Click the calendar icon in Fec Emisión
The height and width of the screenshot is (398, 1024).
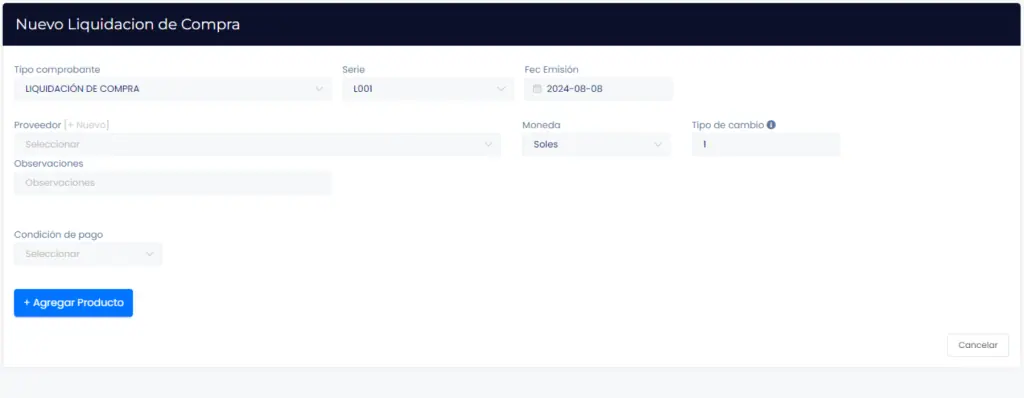pyautogui.click(x=537, y=89)
